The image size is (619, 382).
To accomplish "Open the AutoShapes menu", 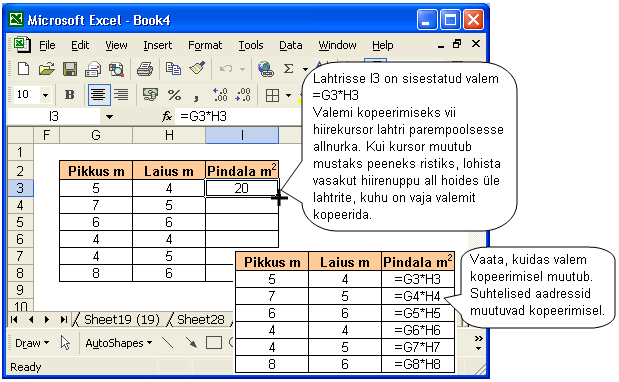I will pos(119,343).
